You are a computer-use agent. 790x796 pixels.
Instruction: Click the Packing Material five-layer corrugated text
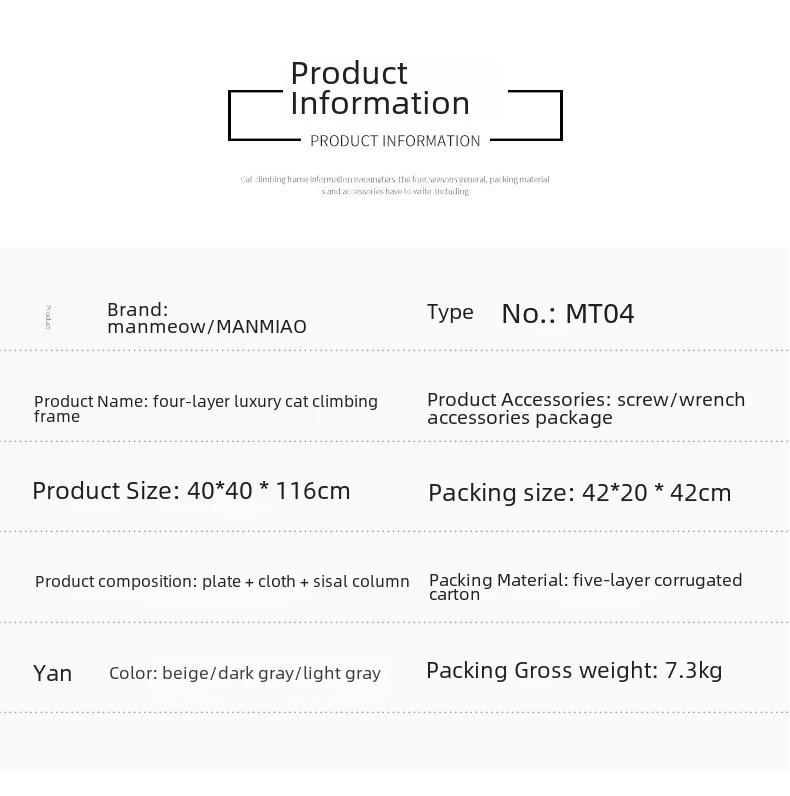click(585, 586)
